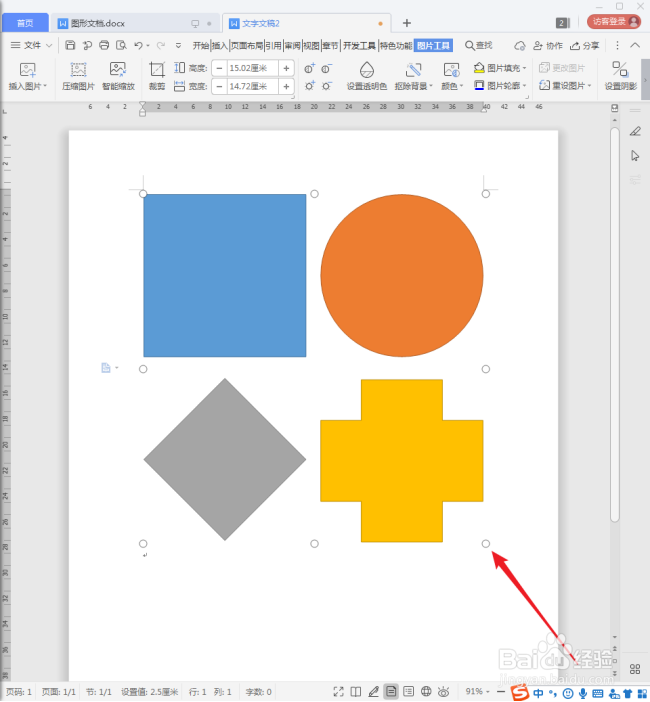Switch to reading layout icon in status bar

pos(356,692)
